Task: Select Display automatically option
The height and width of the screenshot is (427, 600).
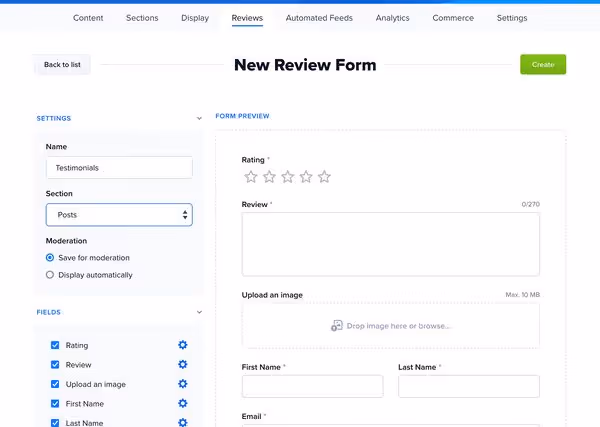Action: tap(50, 275)
